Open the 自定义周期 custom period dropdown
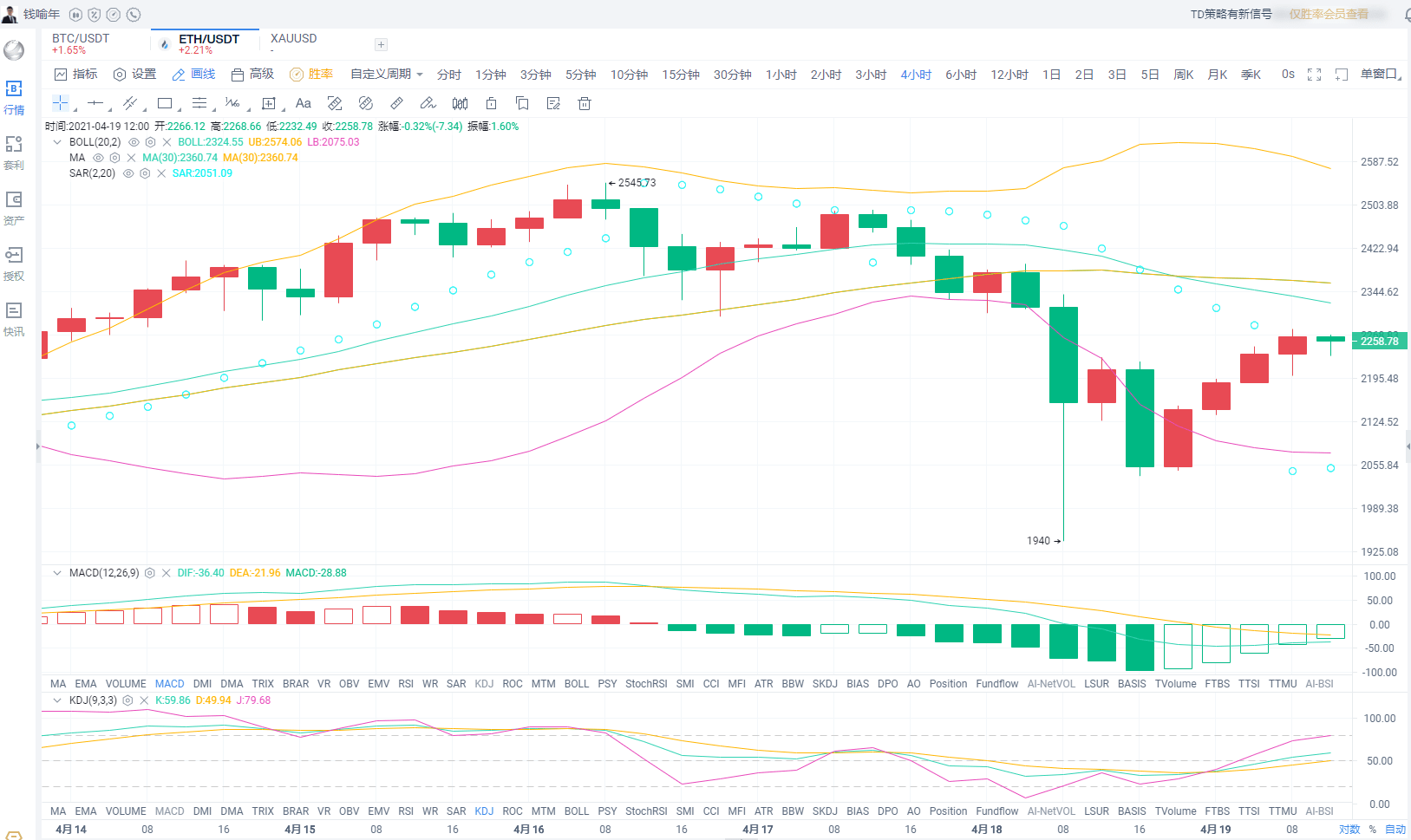The image size is (1411, 840). [x=387, y=75]
